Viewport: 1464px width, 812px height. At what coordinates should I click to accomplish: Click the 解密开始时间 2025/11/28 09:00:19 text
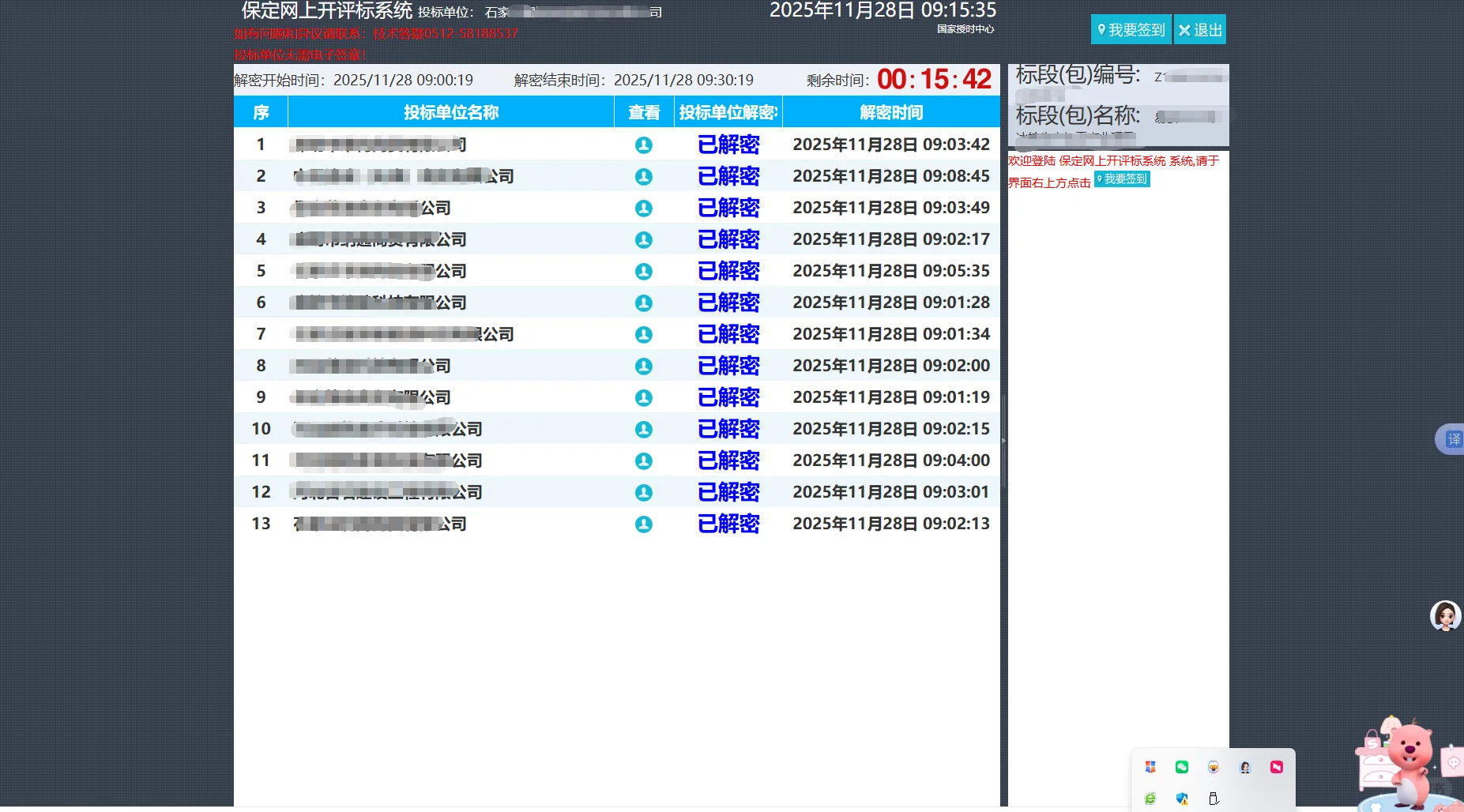(353, 81)
